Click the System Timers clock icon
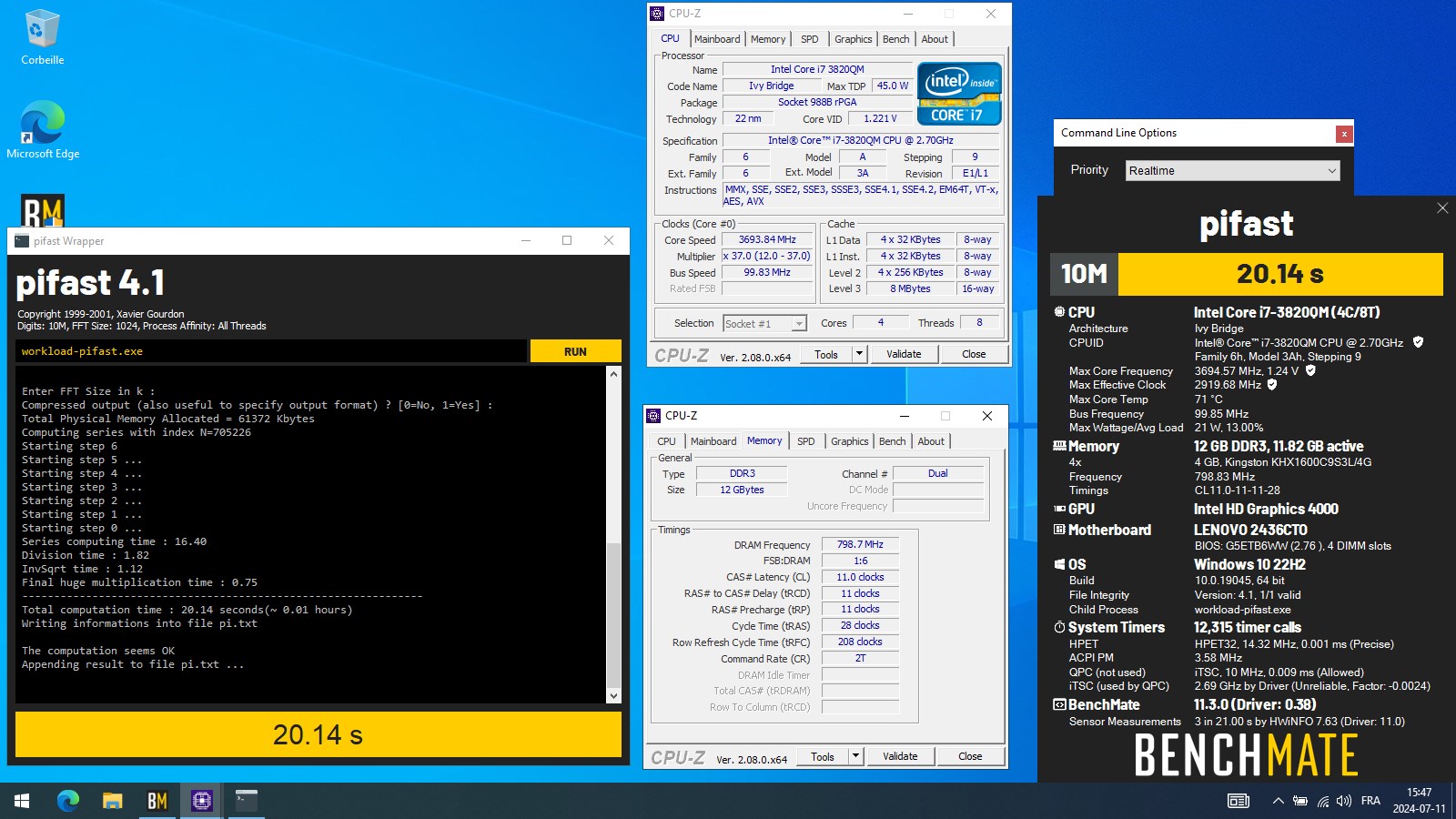The height and width of the screenshot is (819, 1456). pyautogui.click(x=1059, y=627)
